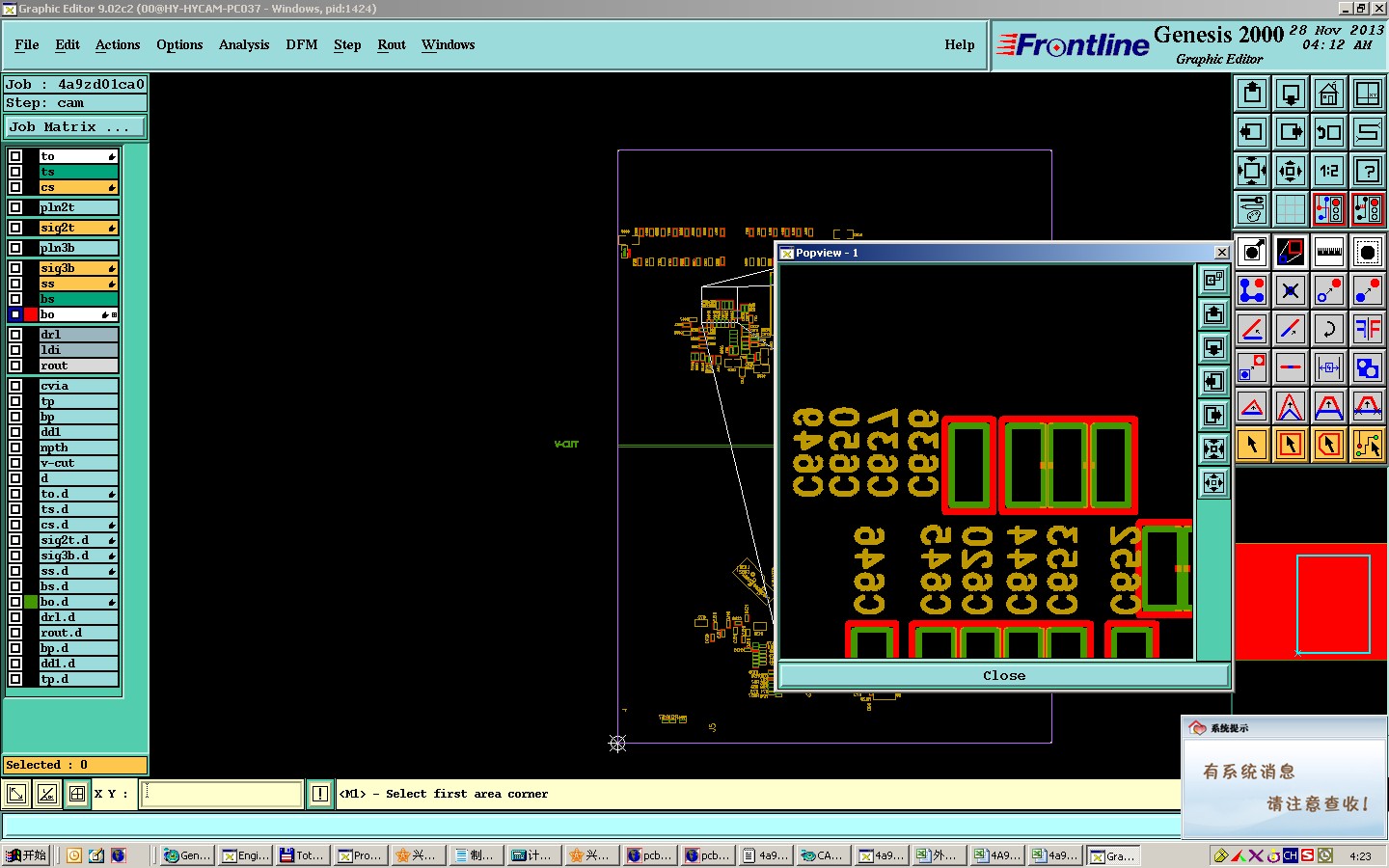The width and height of the screenshot is (1389, 868).
Task: Click the 1:2 scale icon
Action: coord(1329,171)
